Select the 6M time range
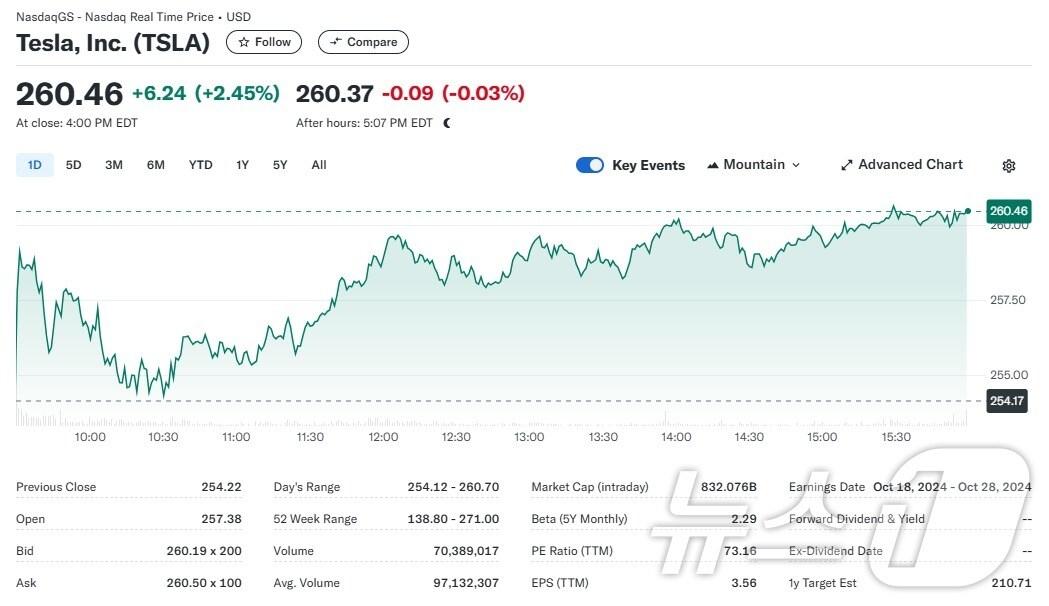The height and width of the screenshot is (606, 1049). [156, 165]
